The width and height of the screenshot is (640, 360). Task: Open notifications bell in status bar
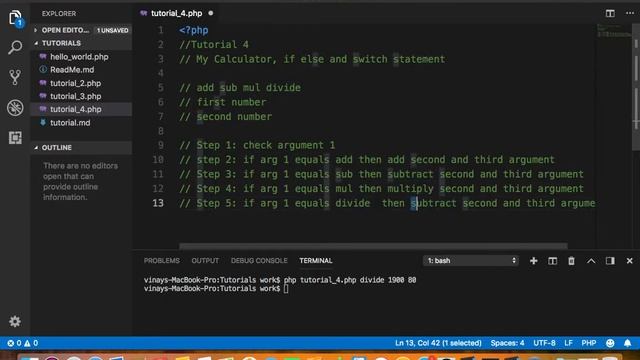[627, 343]
